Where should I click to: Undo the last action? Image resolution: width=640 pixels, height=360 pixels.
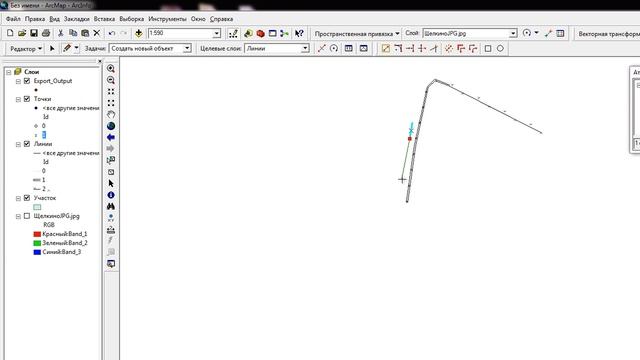(x=111, y=33)
